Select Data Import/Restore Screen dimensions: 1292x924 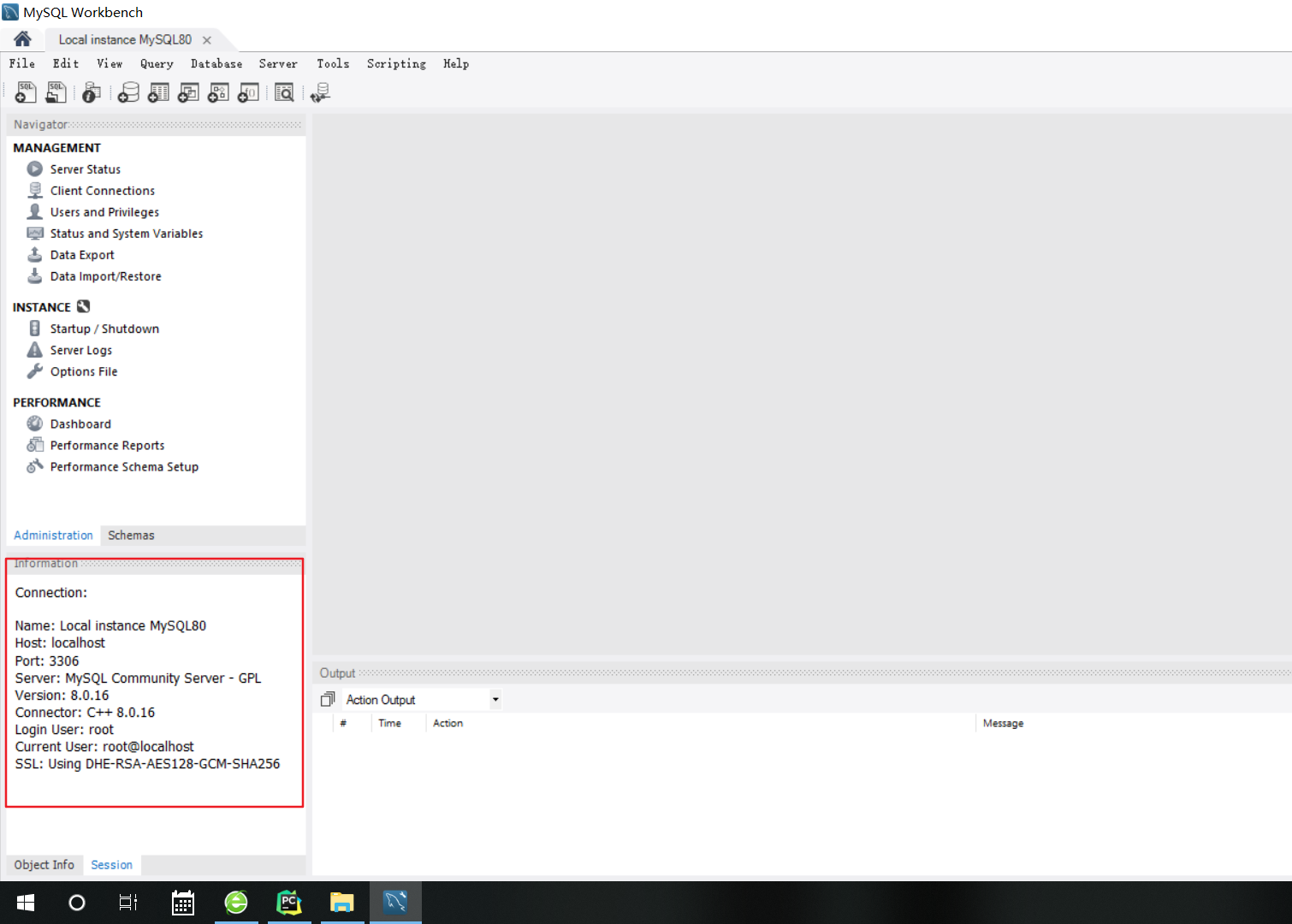point(106,276)
